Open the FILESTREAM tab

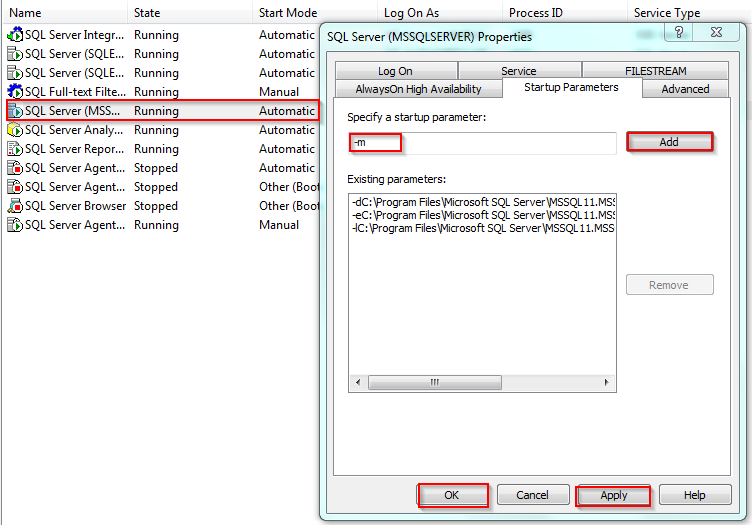(x=655, y=71)
